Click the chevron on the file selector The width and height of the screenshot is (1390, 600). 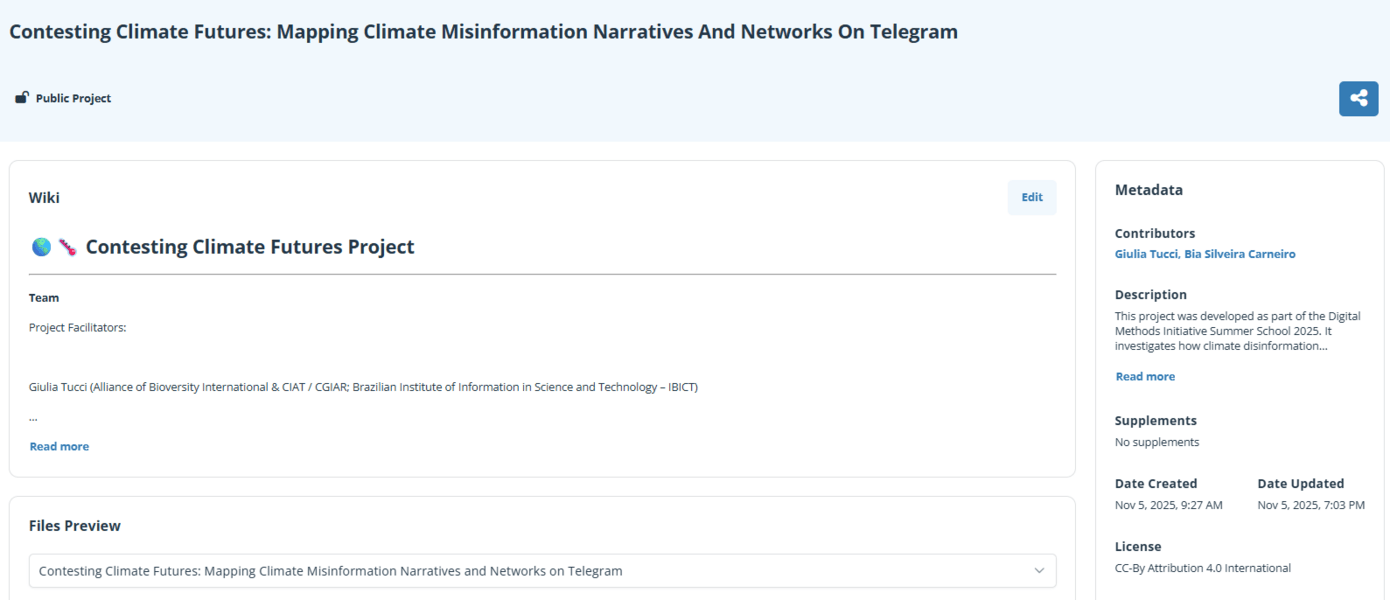click(1041, 570)
